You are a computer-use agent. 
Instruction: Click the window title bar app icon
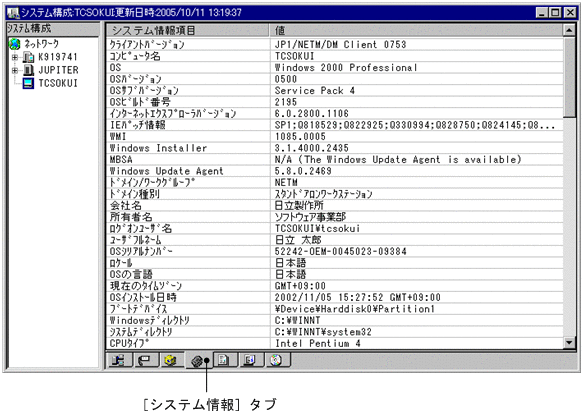click(x=13, y=13)
